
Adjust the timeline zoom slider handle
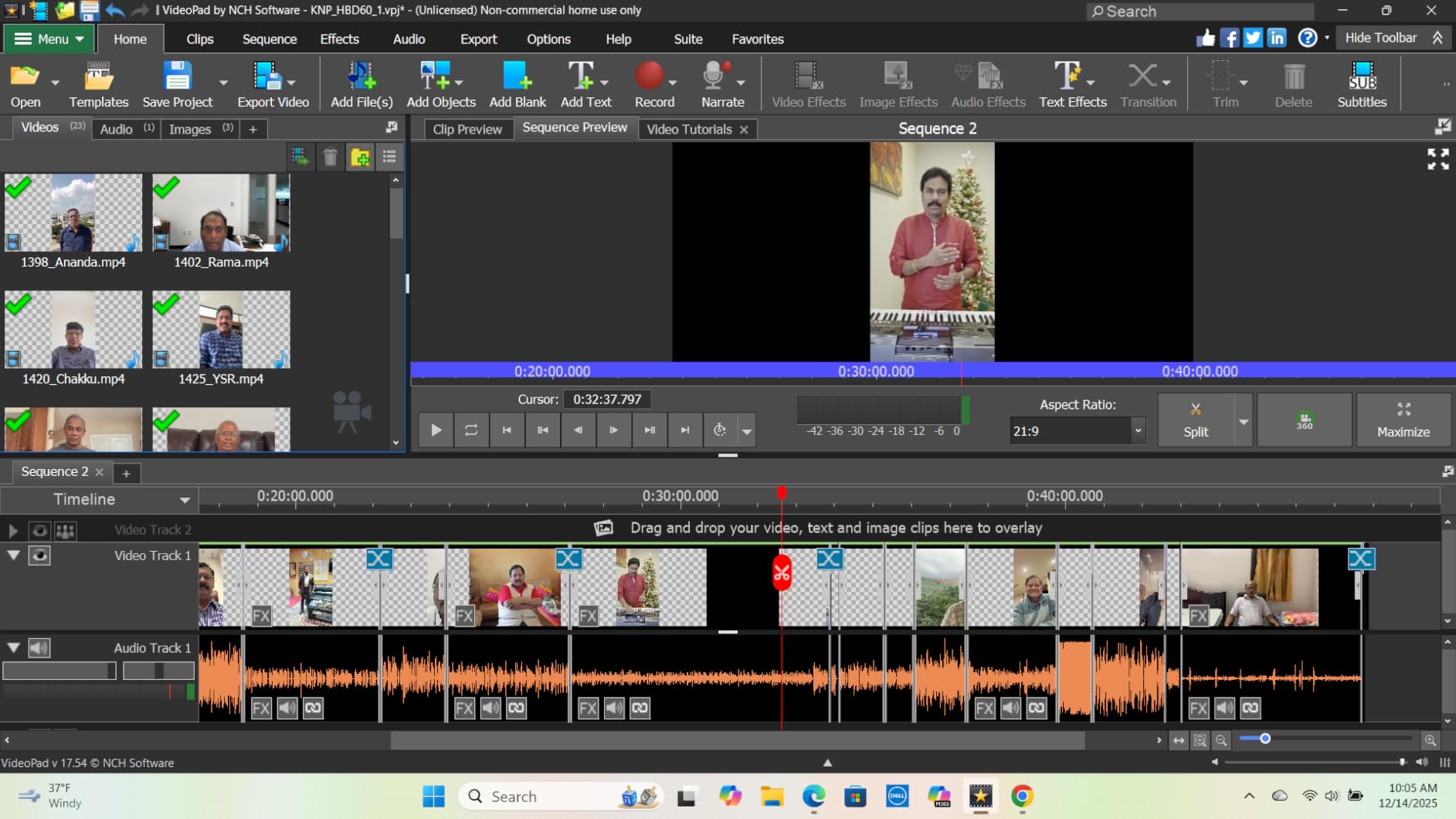(1264, 739)
